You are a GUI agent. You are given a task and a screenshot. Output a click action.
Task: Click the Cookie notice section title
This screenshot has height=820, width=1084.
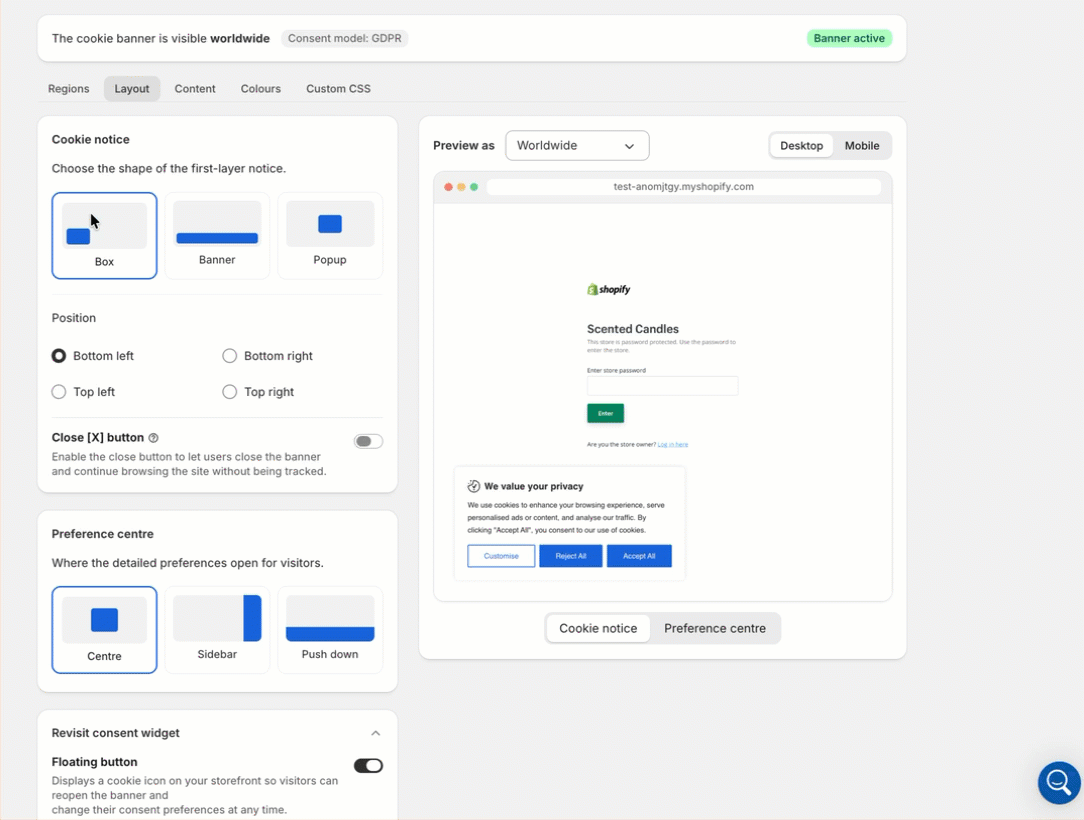tap(91, 140)
